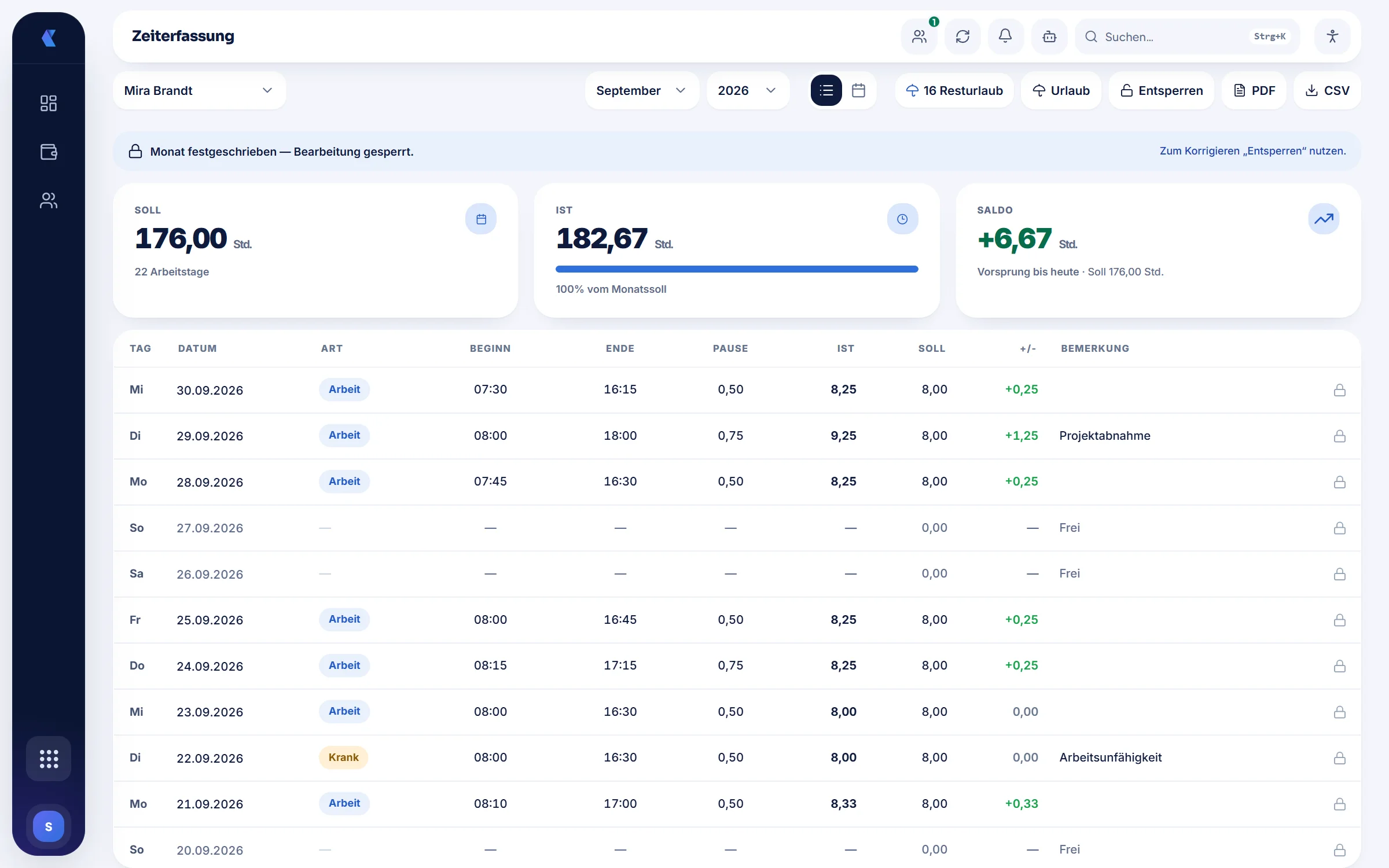Click the refresh sync icon
This screenshot has height=868, width=1389.
click(962, 36)
